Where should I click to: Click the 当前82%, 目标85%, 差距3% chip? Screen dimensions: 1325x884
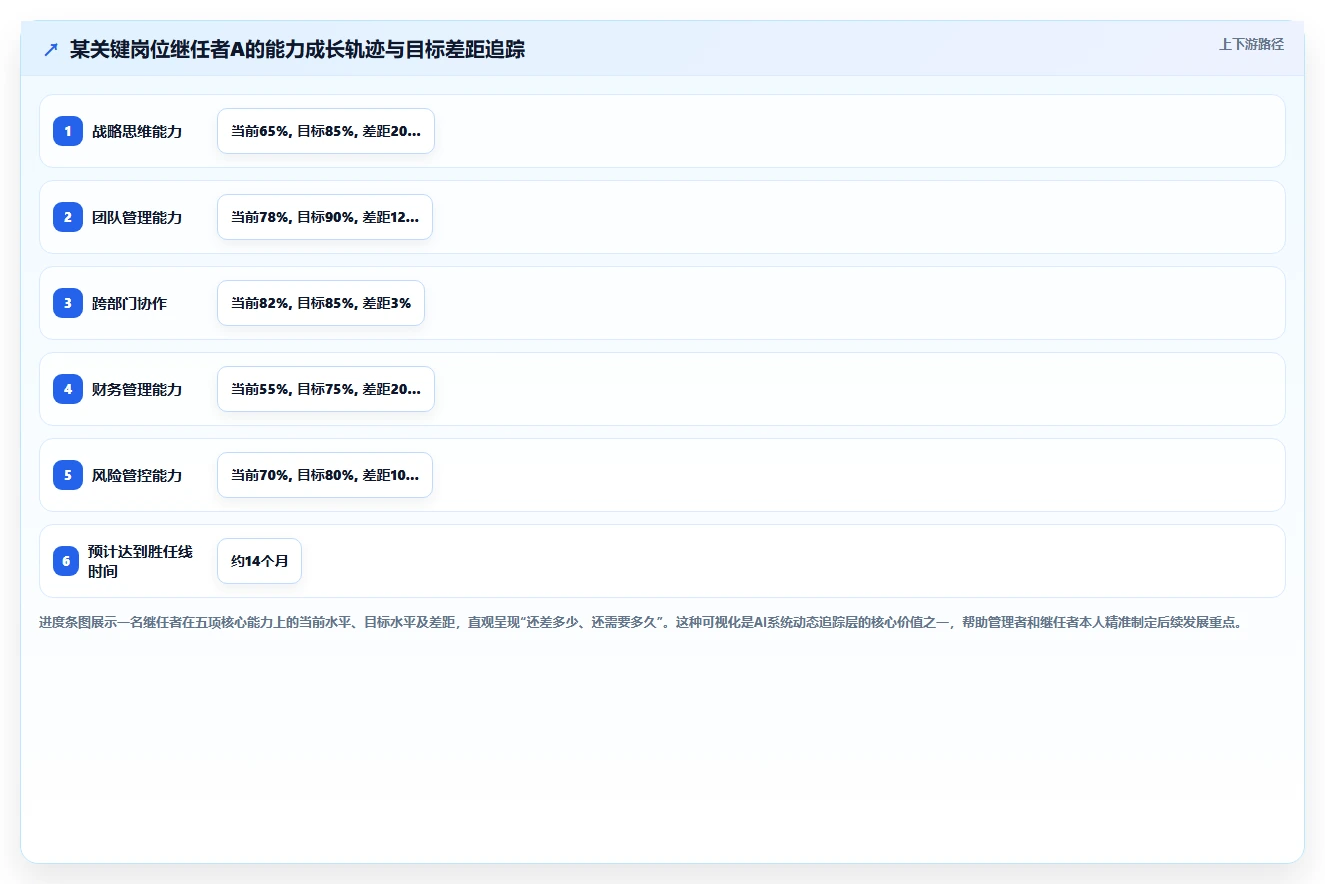[321, 303]
